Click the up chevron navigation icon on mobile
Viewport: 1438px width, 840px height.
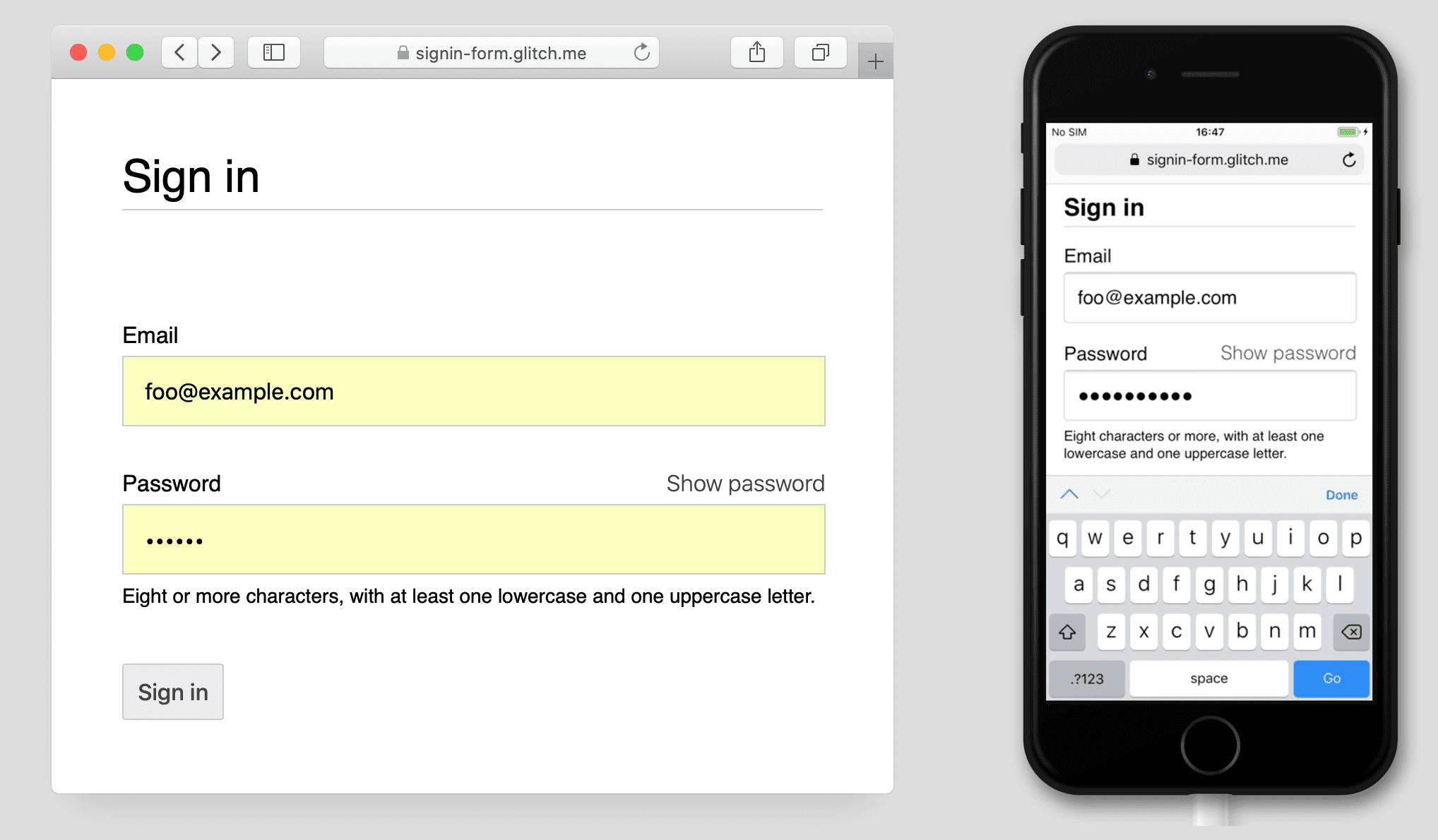tap(1069, 494)
